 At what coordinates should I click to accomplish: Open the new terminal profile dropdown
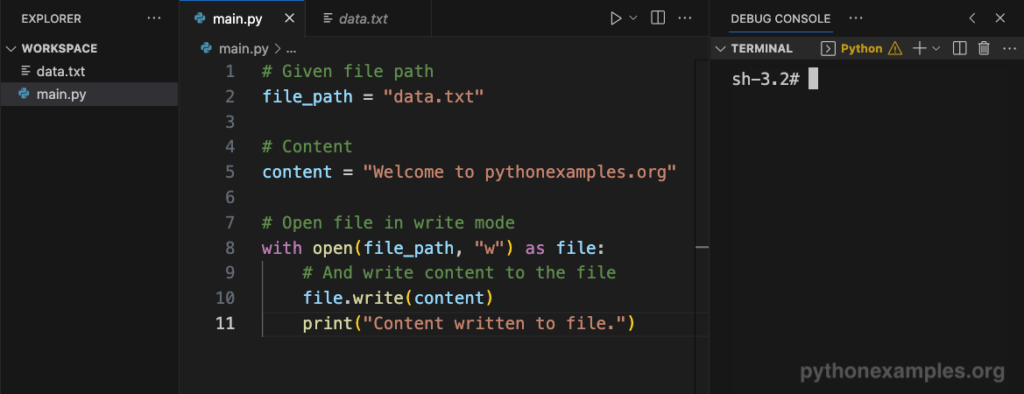[x=936, y=48]
